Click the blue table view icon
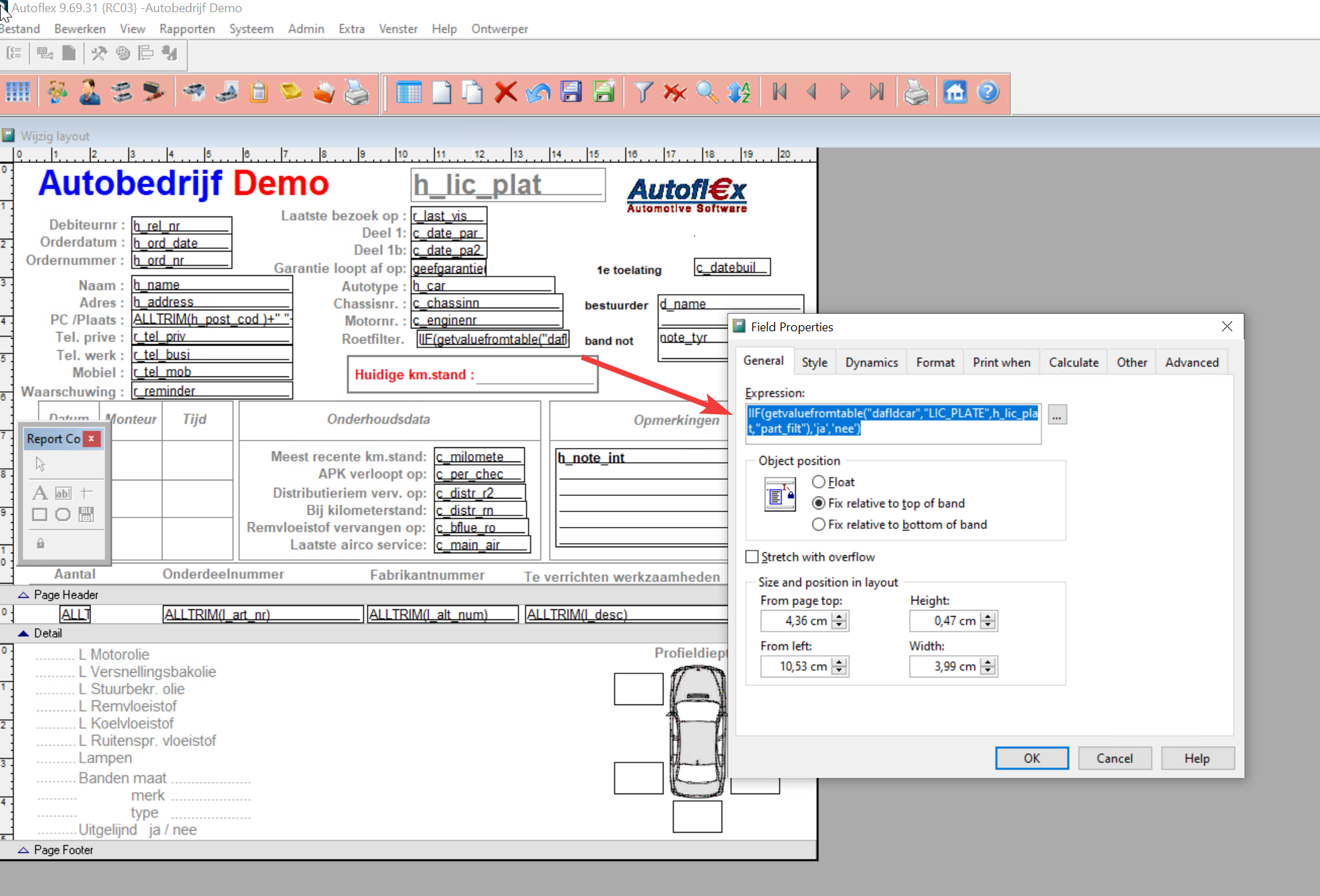This screenshot has width=1320, height=896. pos(409,92)
